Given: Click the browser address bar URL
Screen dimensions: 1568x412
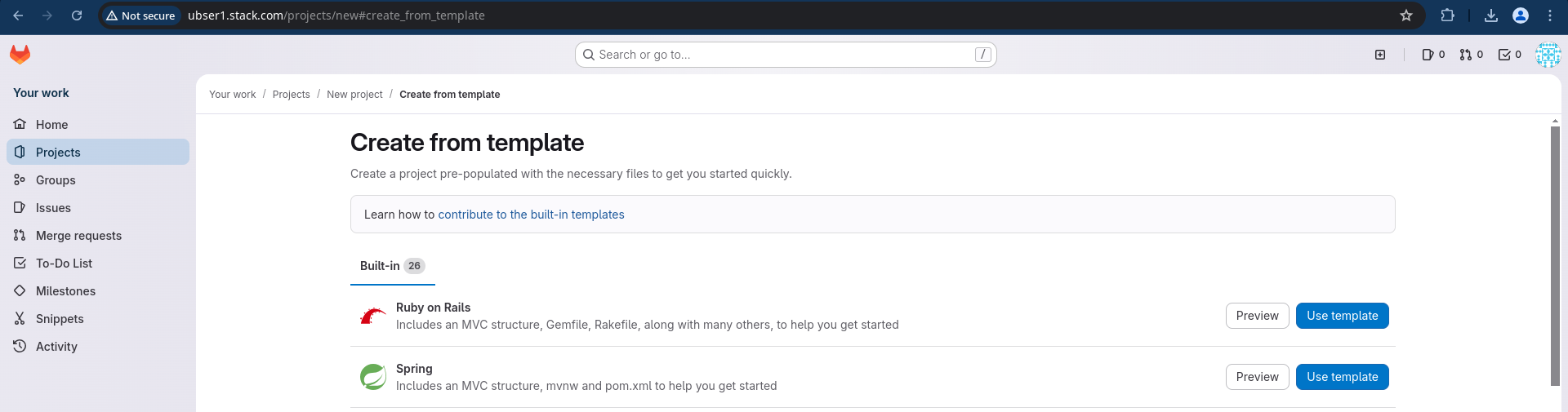Looking at the screenshot, I should [x=336, y=16].
